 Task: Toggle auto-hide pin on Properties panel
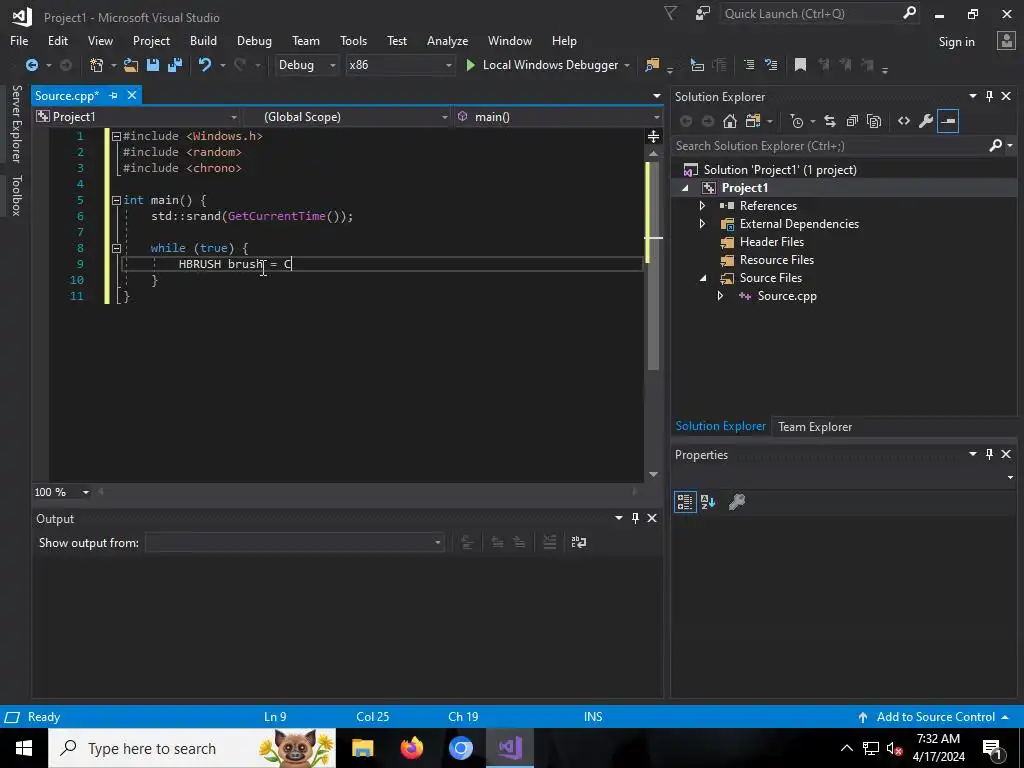tap(989, 454)
